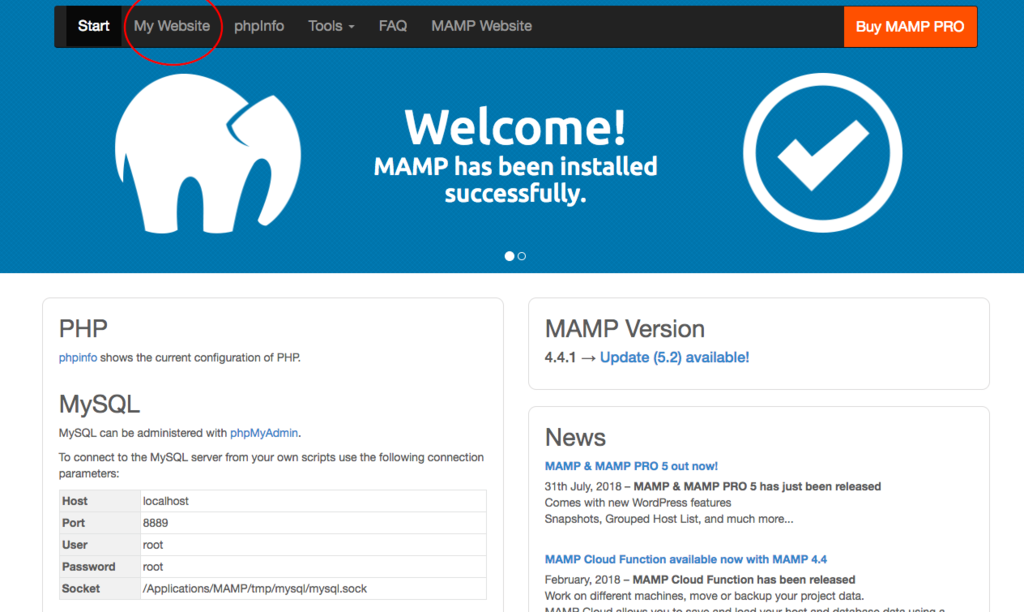This screenshot has height=612, width=1024.
Task: Click the Buy MAMP PRO button
Action: (x=910, y=27)
